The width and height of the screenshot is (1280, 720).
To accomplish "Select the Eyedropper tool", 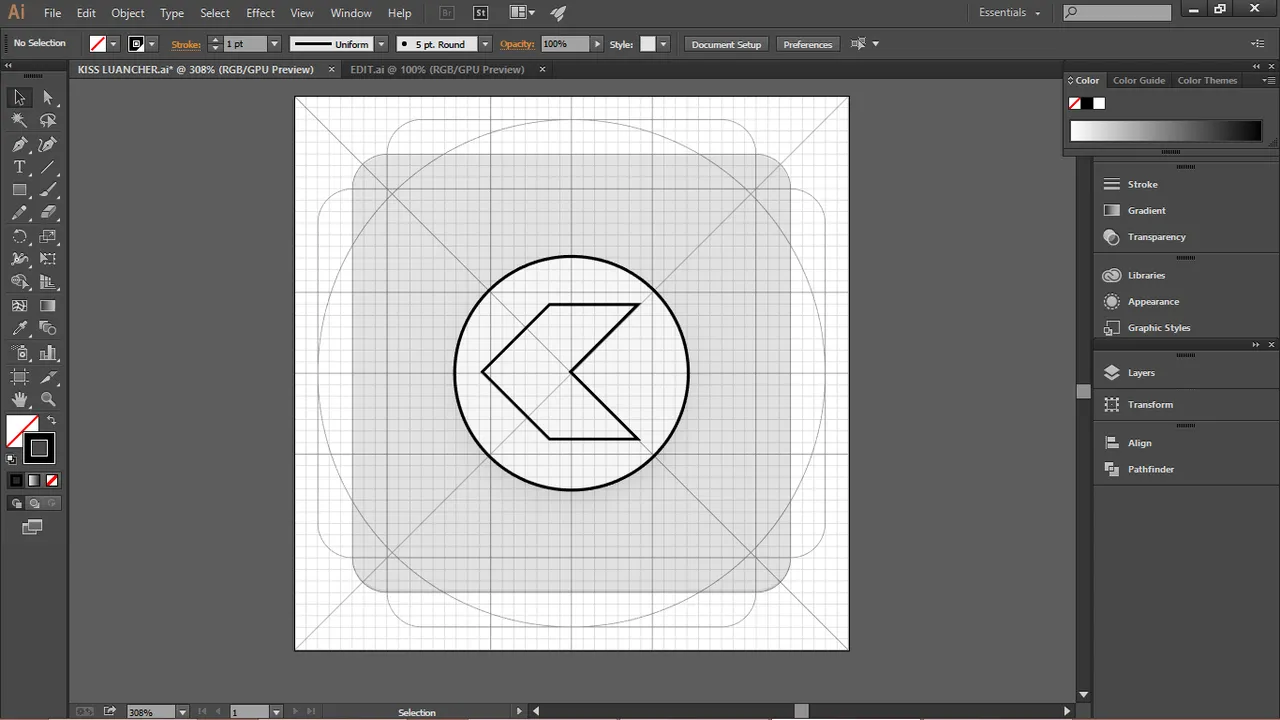I will pyautogui.click(x=19, y=329).
